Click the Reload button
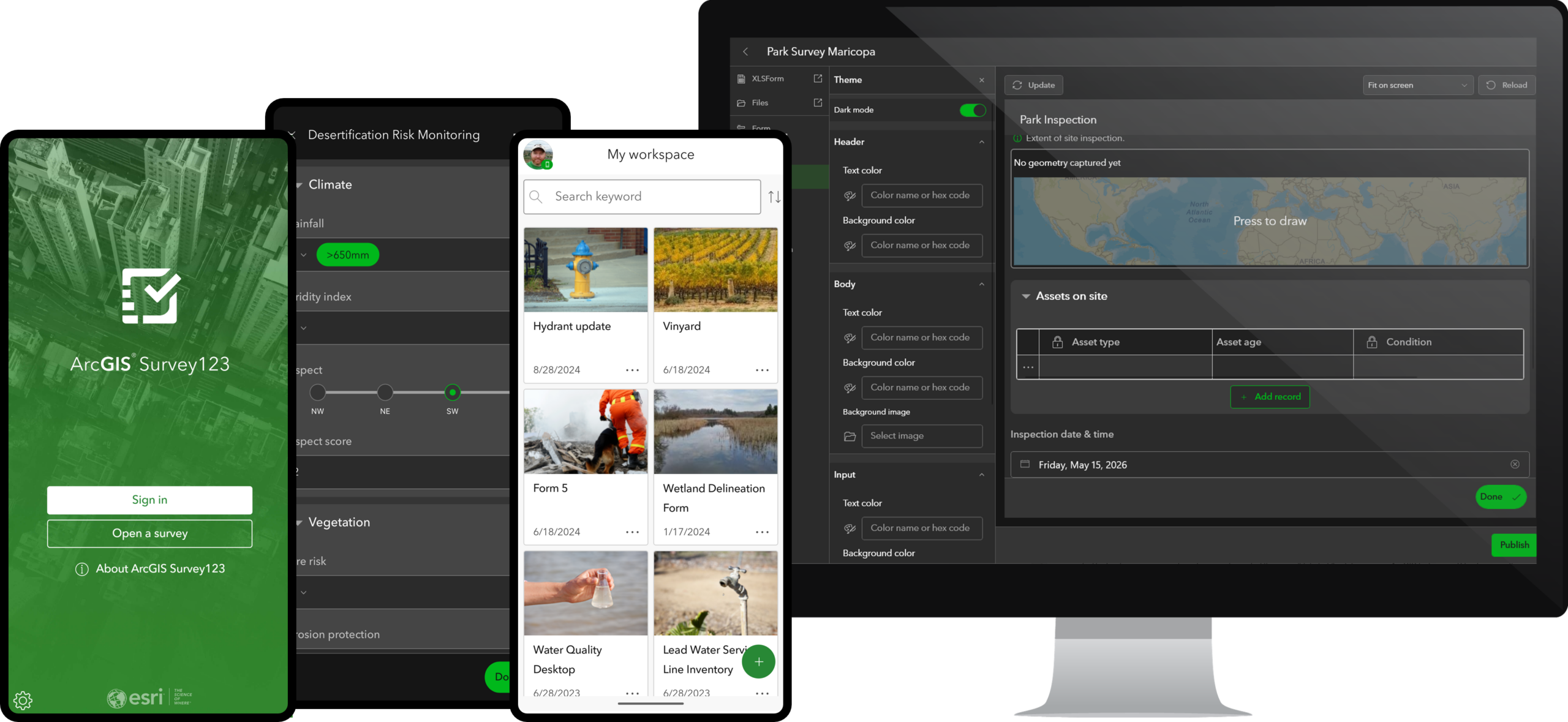1568x722 pixels. point(1507,85)
